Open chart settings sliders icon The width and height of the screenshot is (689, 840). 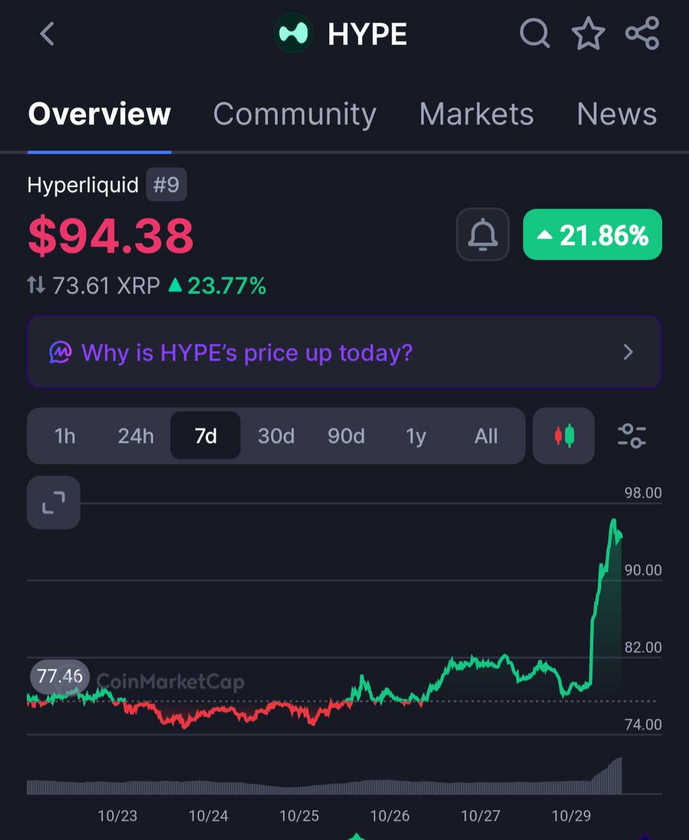pos(632,436)
